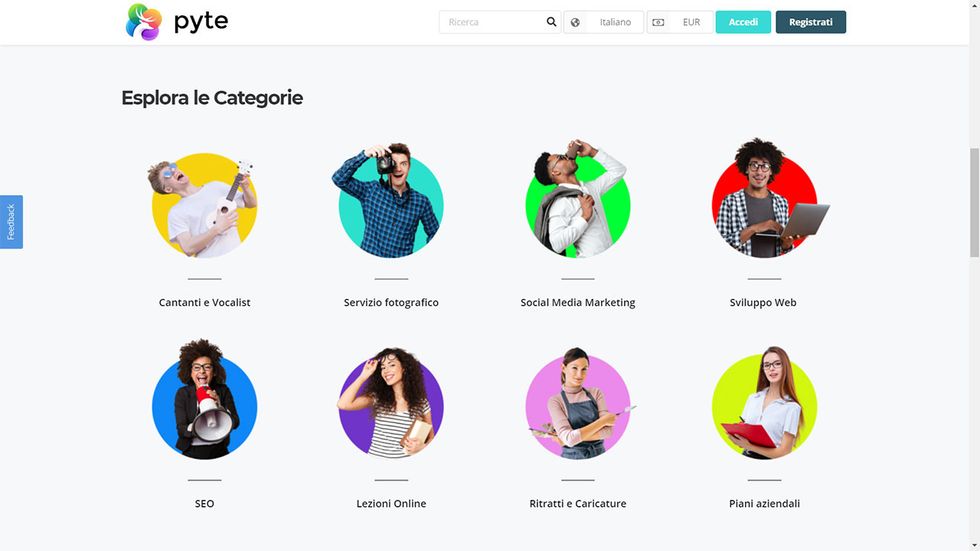
Task: Follow the Piani aziendali link
Action: (x=764, y=504)
